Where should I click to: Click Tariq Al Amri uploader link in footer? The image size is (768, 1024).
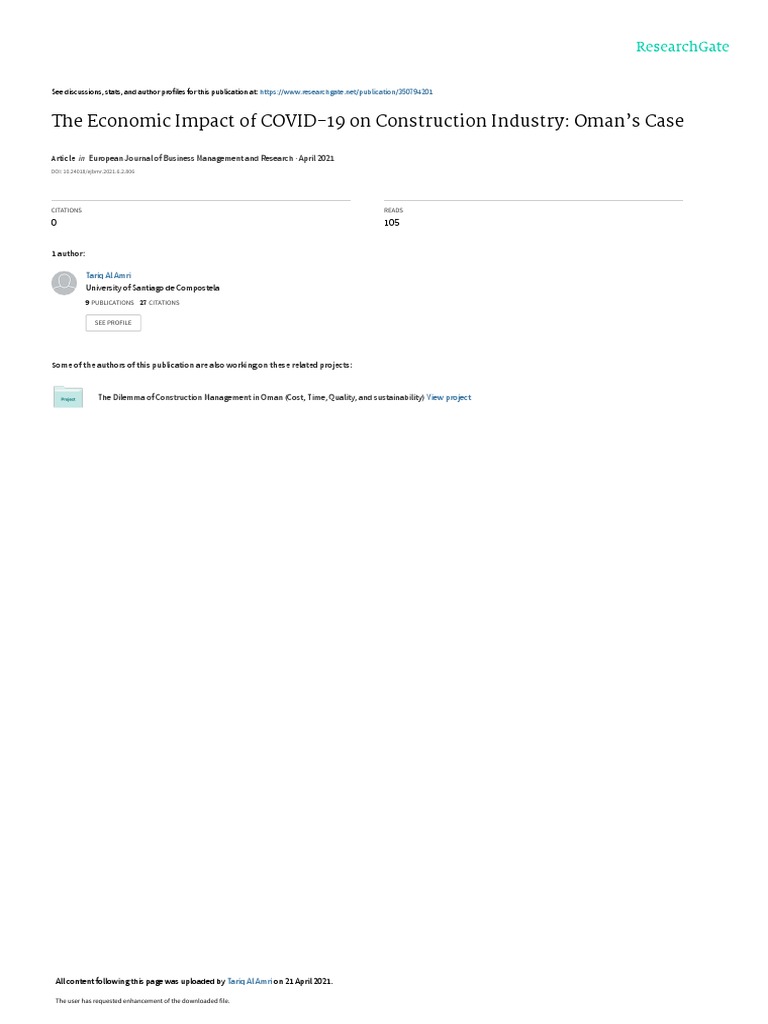point(249,981)
